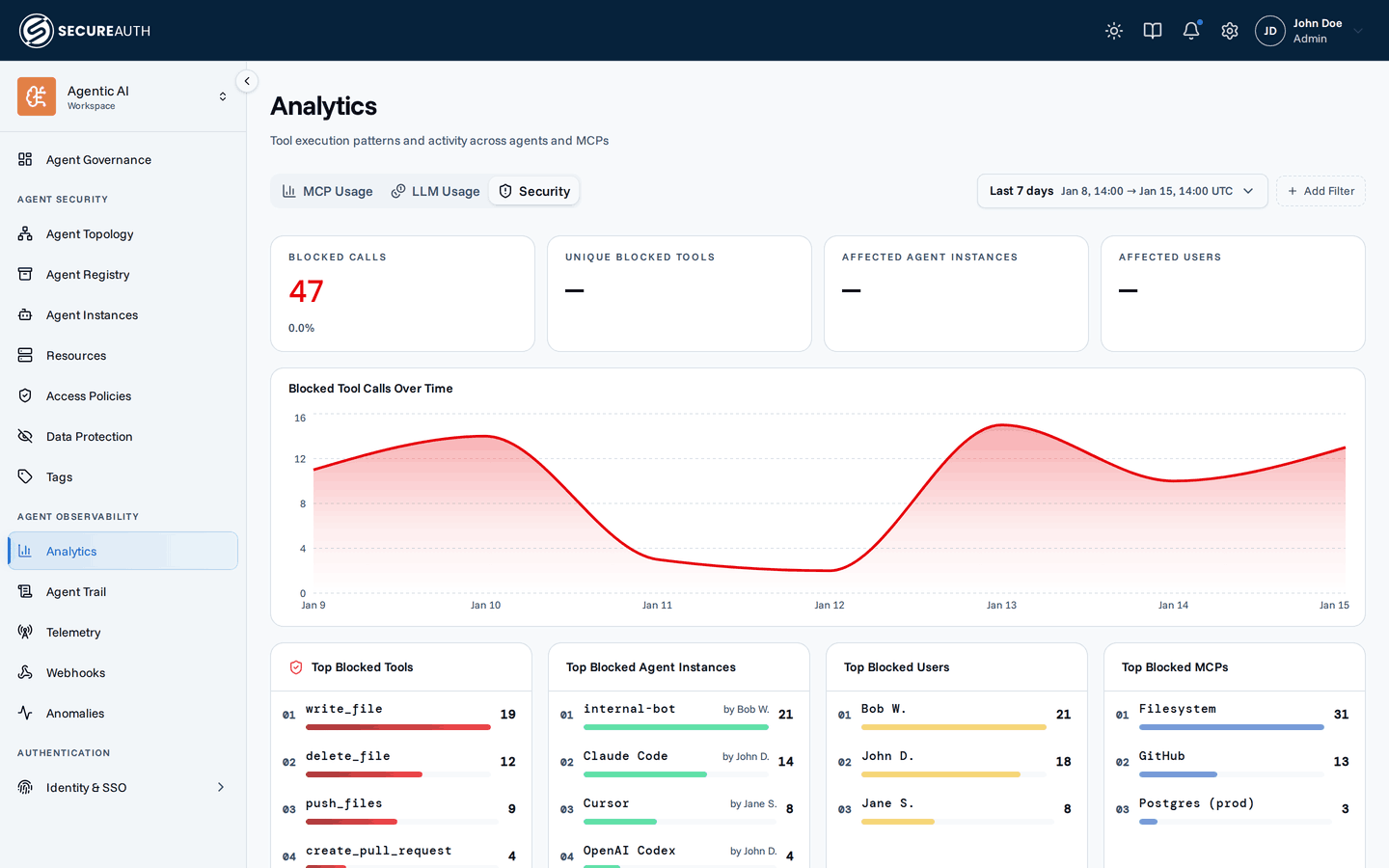Click the GitHub MCP row label
1389x868 pixels.
[1161, 756]
